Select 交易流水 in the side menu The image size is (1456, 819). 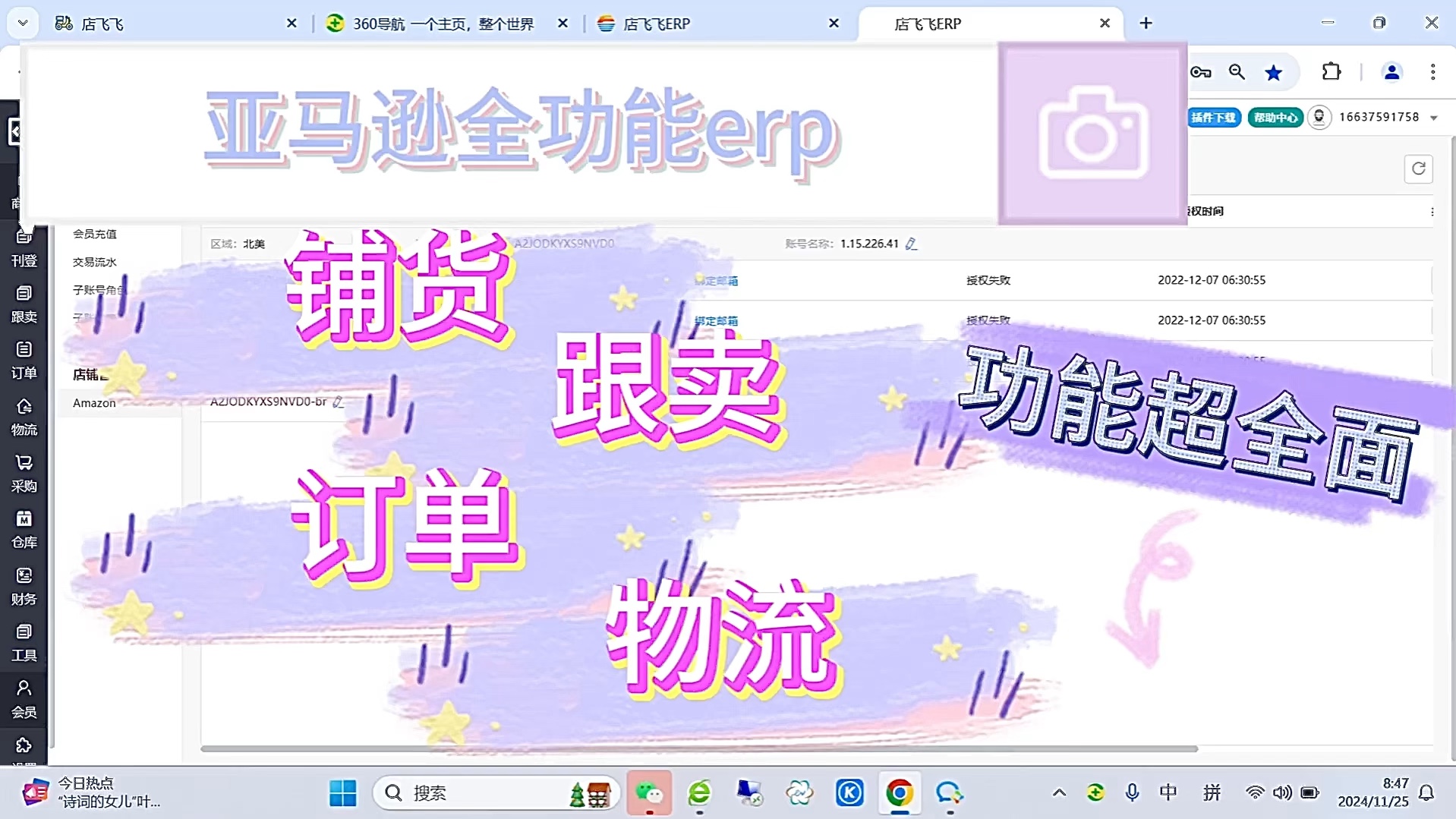coord(95,262)
